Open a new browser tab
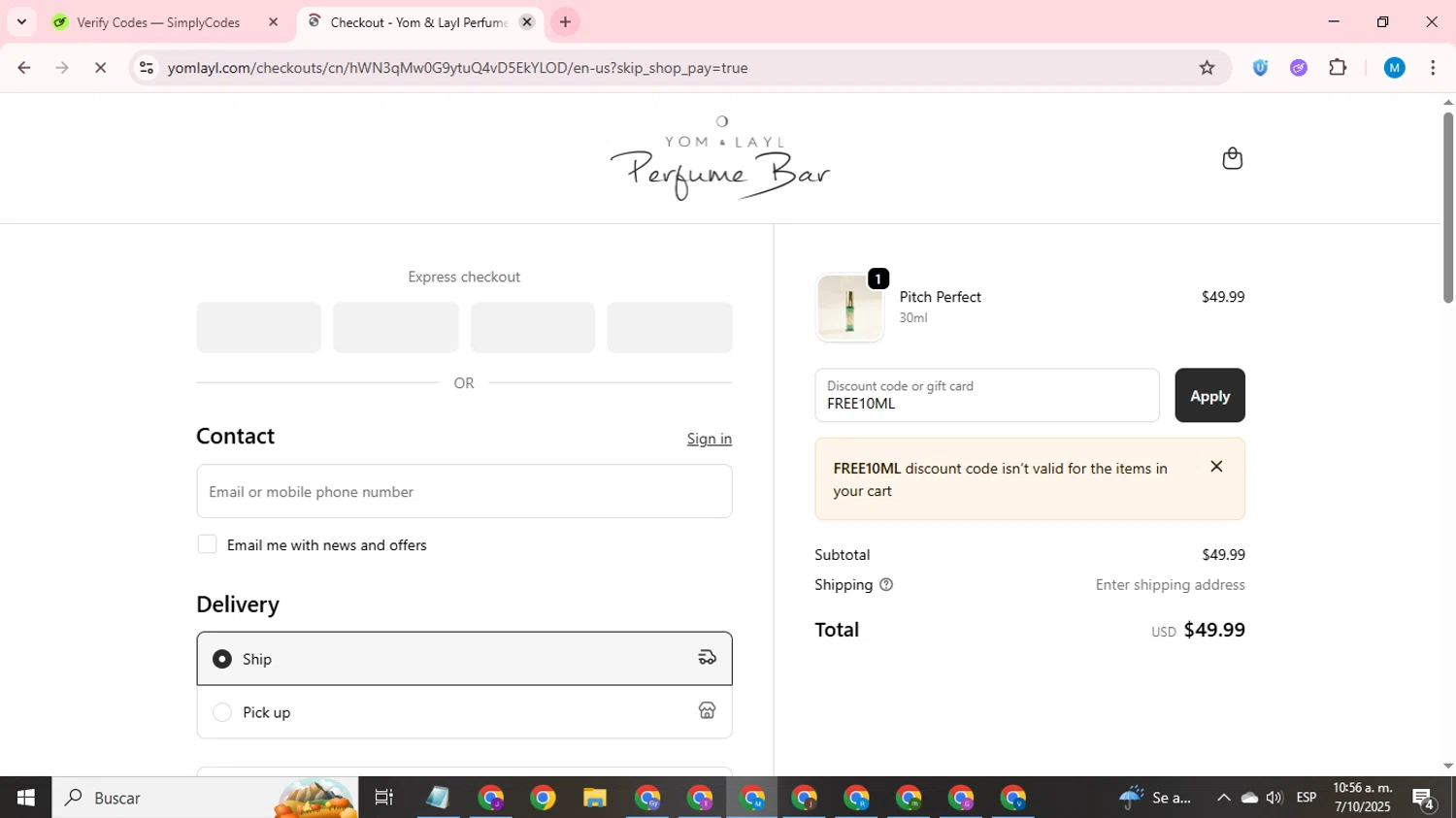 [565, 21]
